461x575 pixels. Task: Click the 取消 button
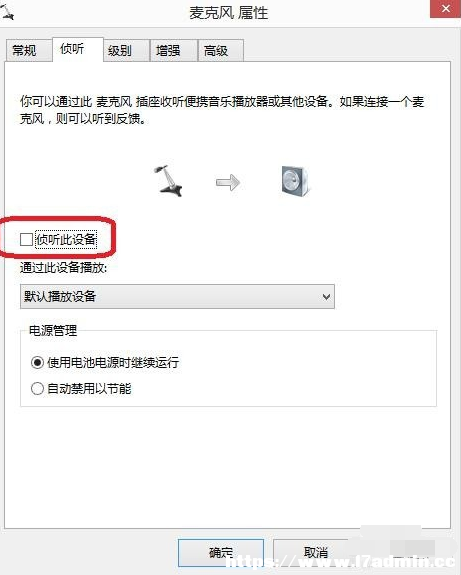tap(315, 552)
